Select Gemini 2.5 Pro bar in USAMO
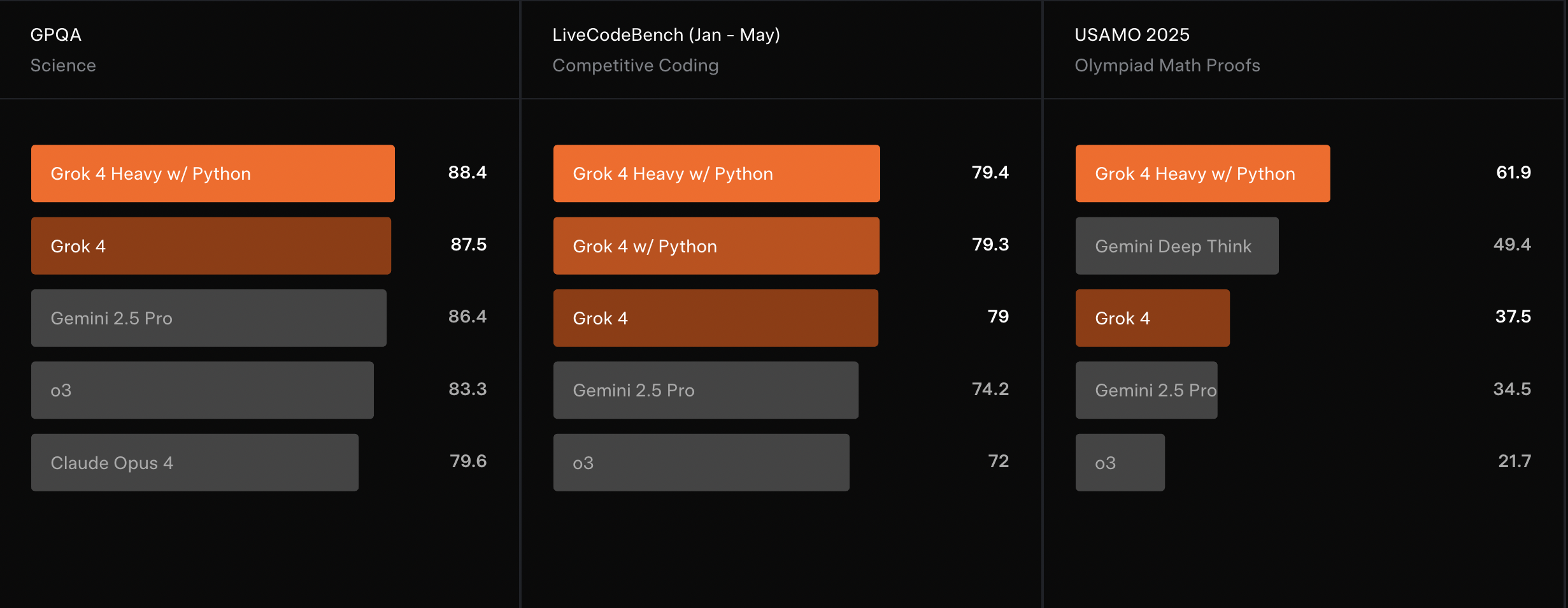1568x608 pixels. point(1146,390)
